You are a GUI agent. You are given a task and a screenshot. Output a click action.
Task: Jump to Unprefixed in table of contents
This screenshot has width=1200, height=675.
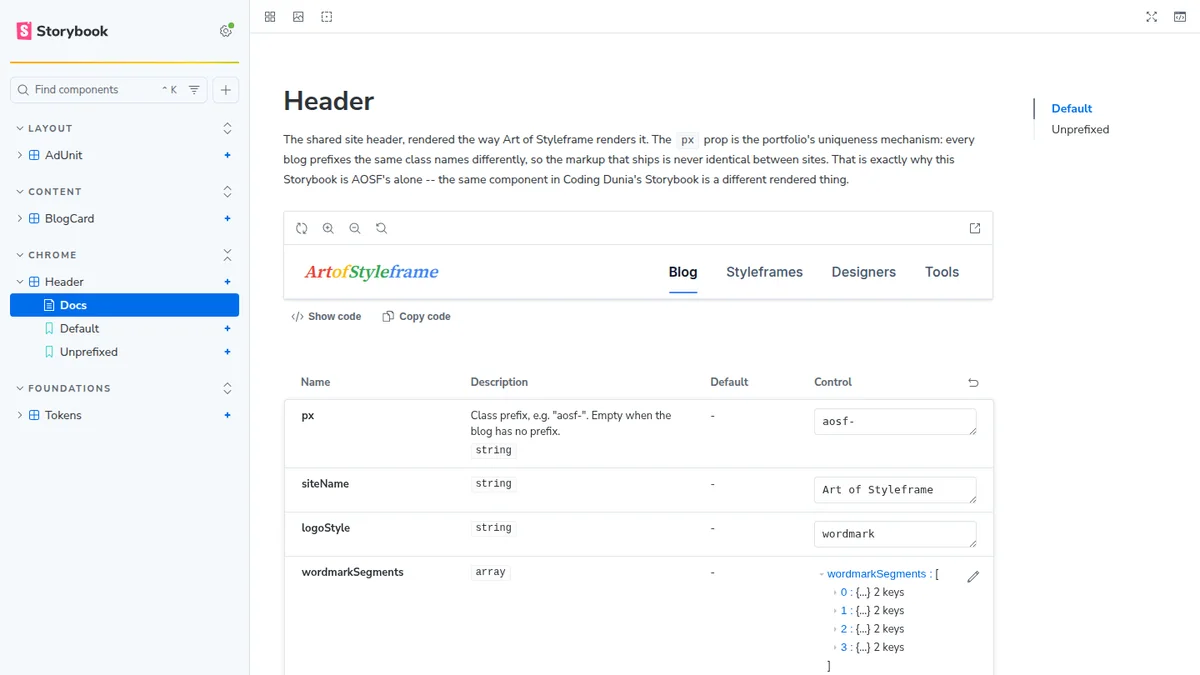tap(1080, 129)
